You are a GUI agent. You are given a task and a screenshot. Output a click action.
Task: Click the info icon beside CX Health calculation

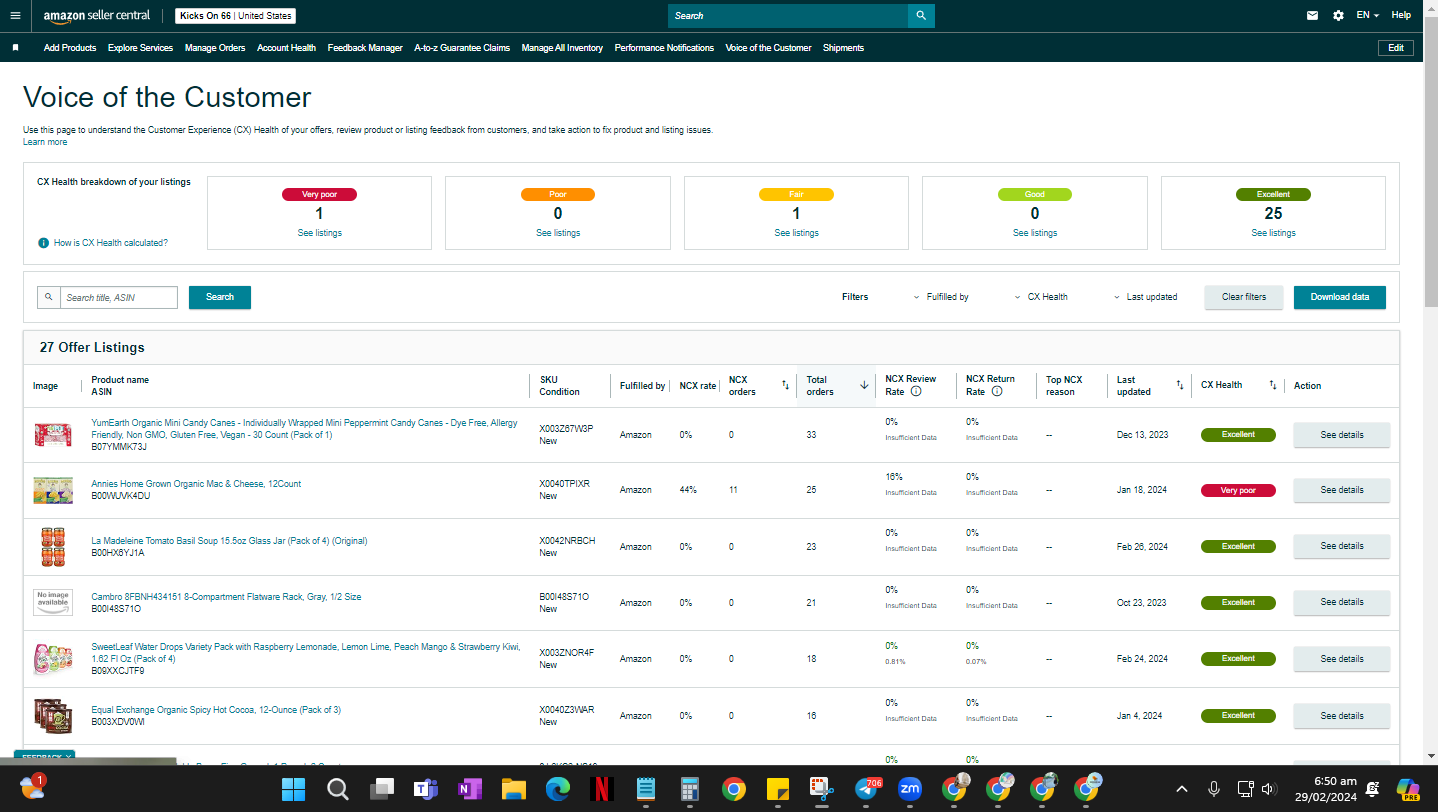pyautogui.click(x=43, y=243)
